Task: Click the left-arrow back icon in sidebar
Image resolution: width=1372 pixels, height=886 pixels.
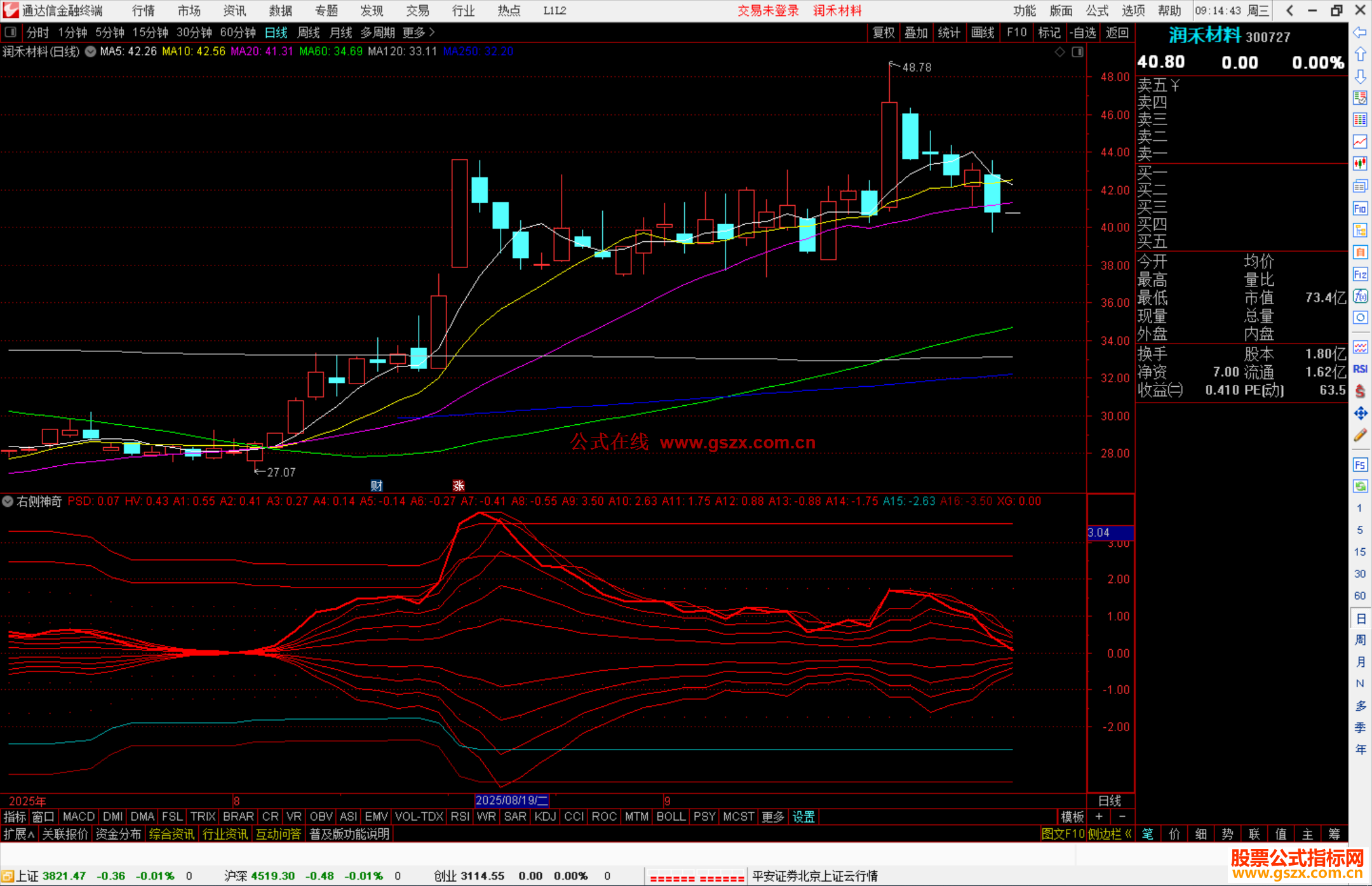Action: [x=1360, y=32]
